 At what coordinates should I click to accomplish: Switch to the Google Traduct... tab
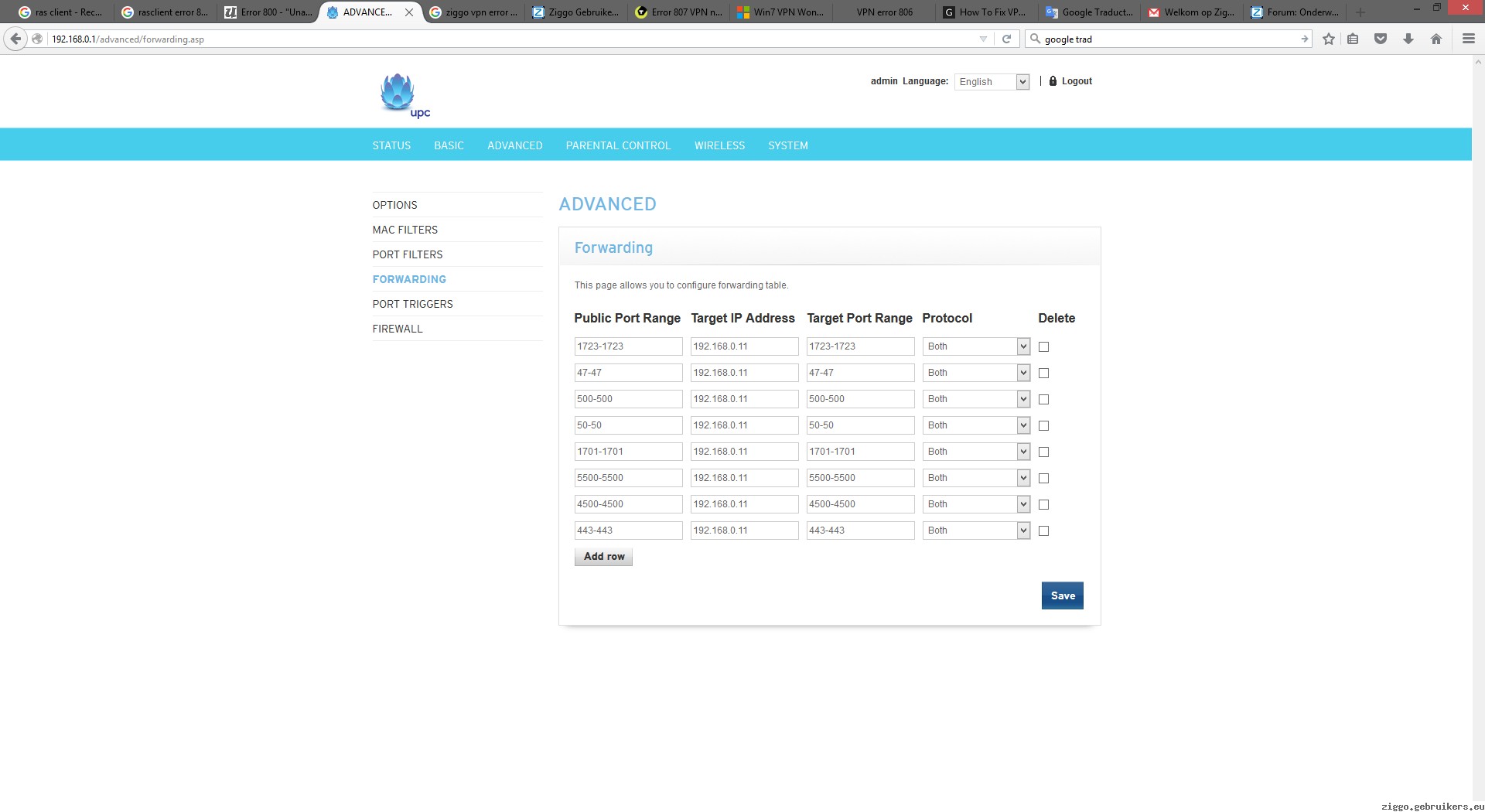click(x=1089, y=12)
